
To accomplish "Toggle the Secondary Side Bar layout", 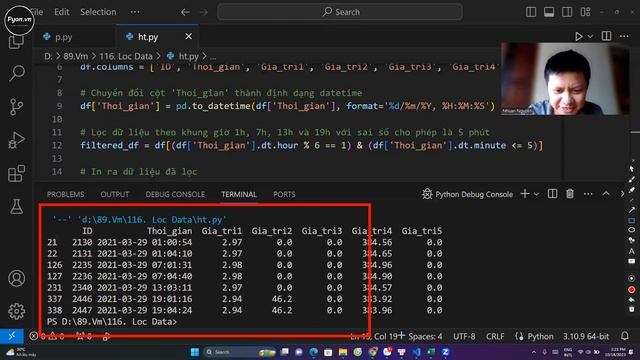I will pyautogui.click(x=567, y=12).
